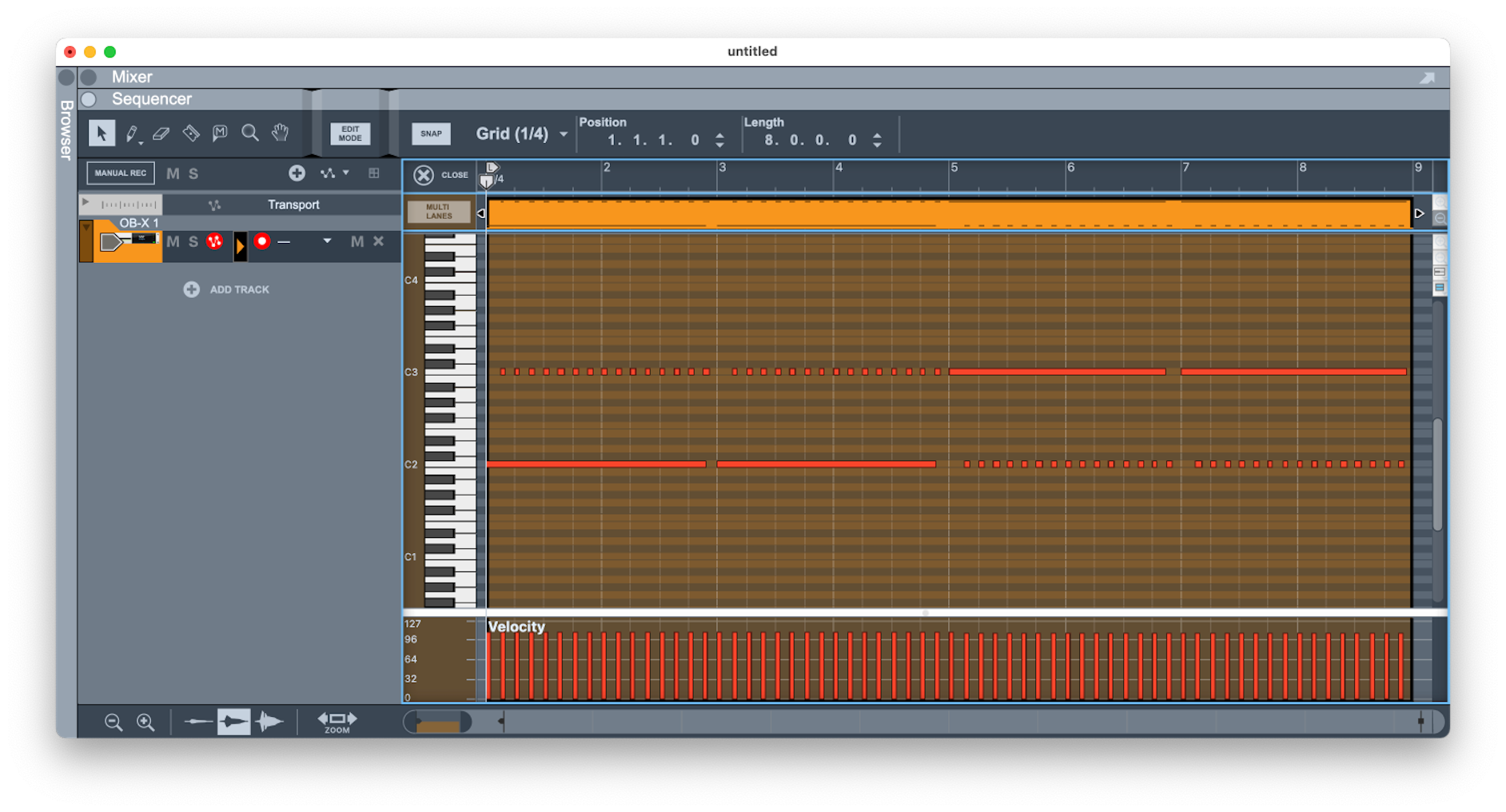Toggle the Mixer panel round button
The width and height of the screenshot is (1506, 812).
pos(89,77)
